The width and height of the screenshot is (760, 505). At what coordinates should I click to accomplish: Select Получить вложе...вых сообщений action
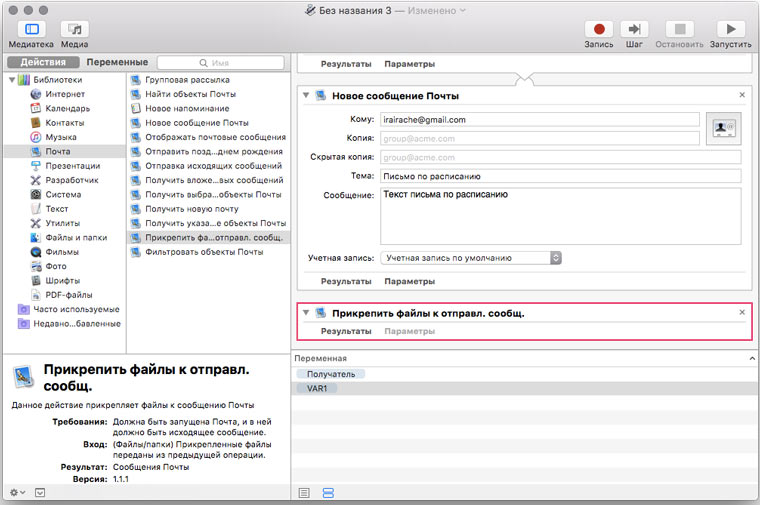[x=214, y=180]
